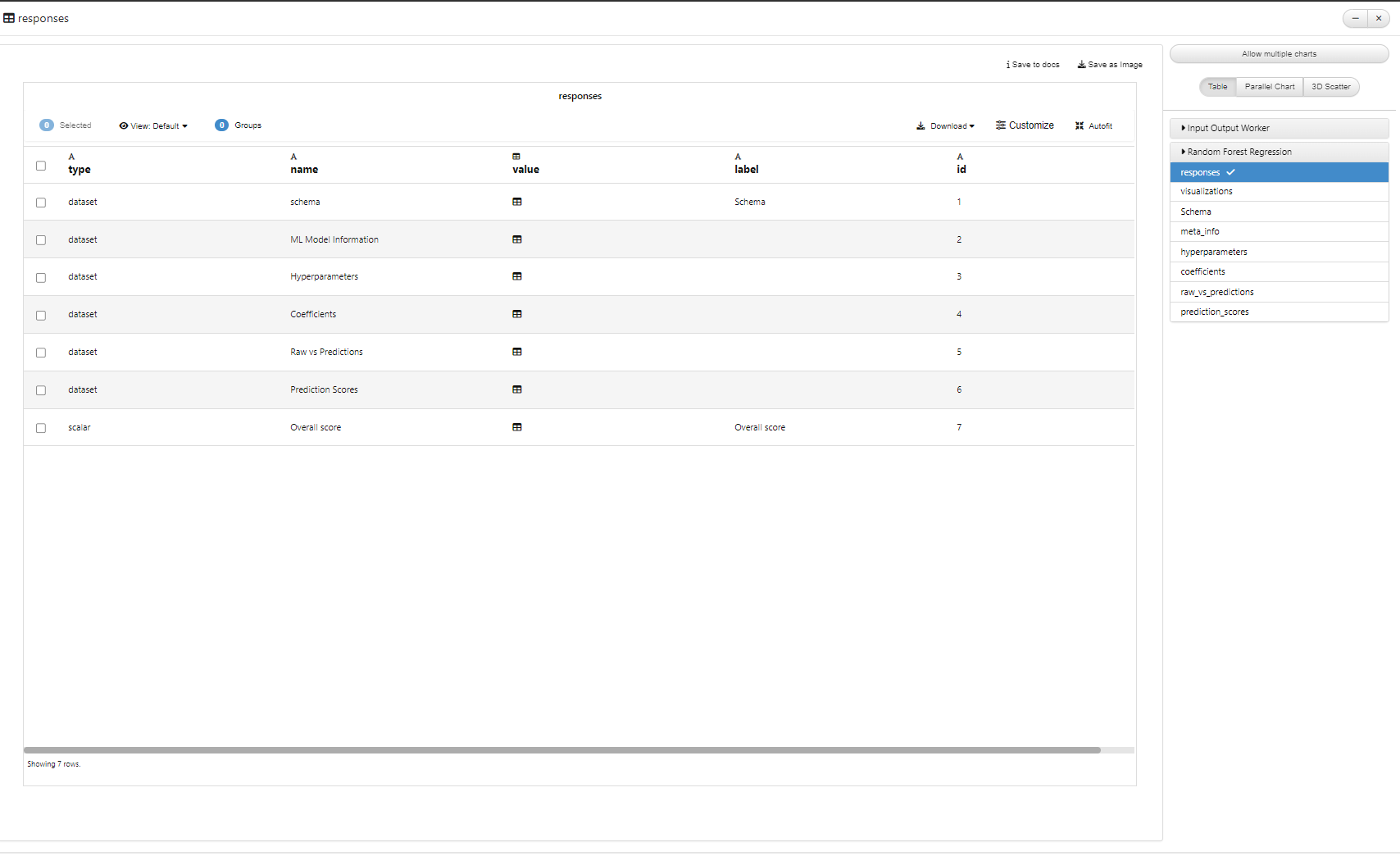Screen dimensions: 1400x865
Task: Open the Download dropdown menu
Action: pyautogui.click(x=945, y=126)
